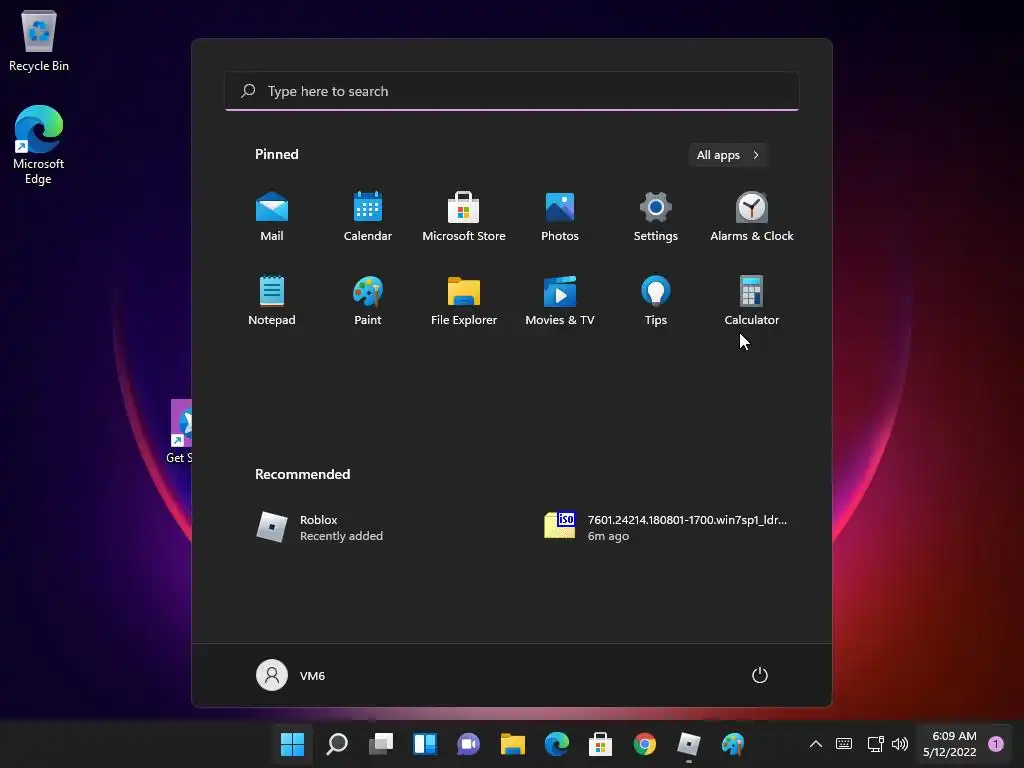This screenshot has width=1024, height=768.
Task: Open Notepad from the Start menu
Action: 272,300
